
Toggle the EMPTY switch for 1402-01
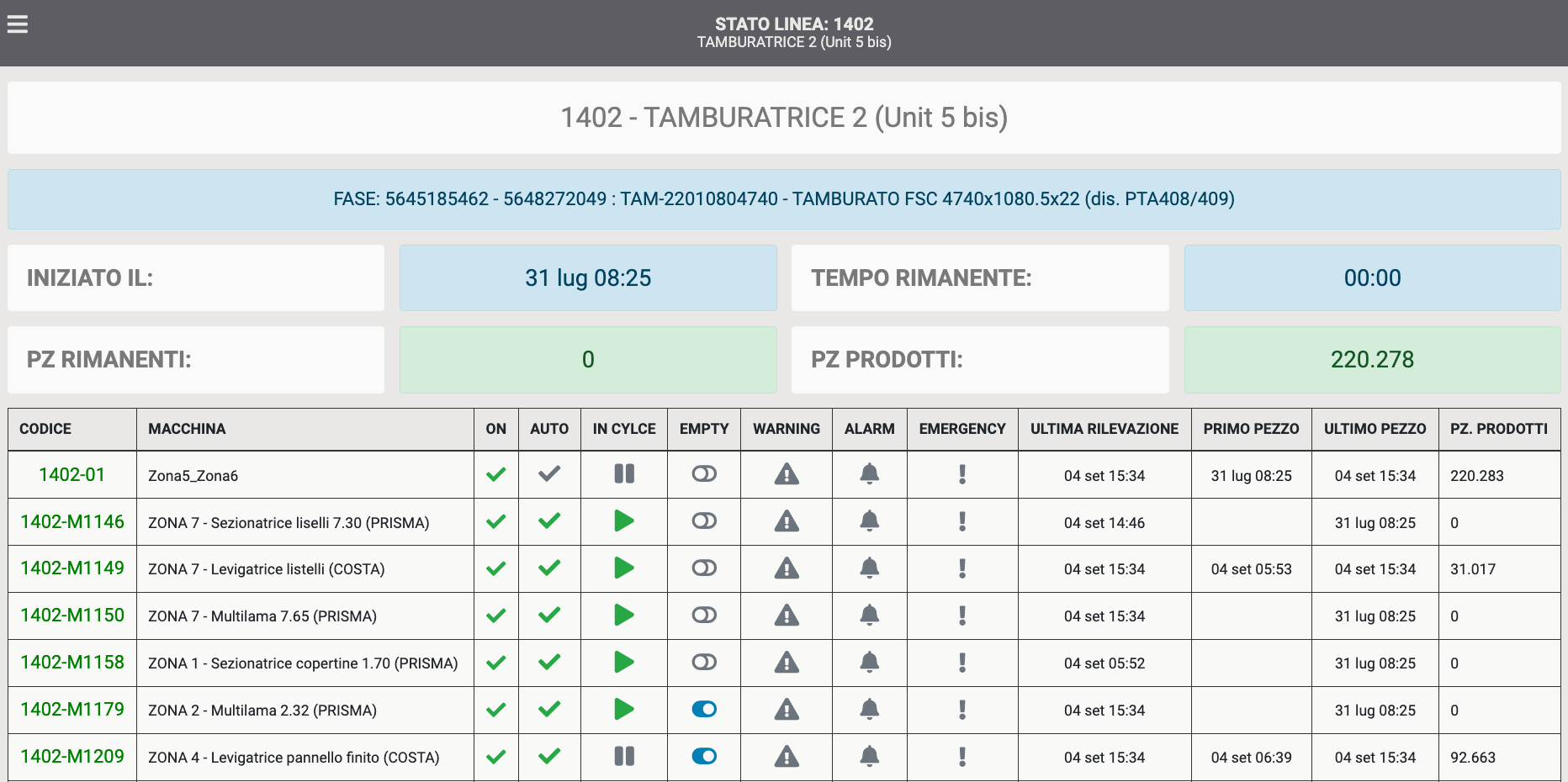point(704,474)
